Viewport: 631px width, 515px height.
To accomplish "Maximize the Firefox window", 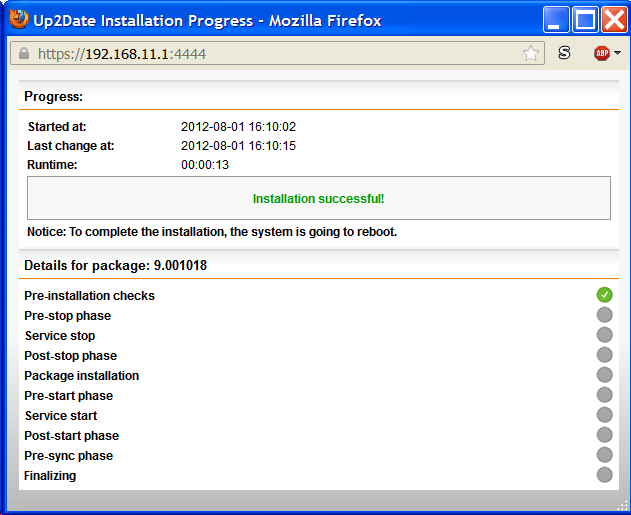I will pos(585,19).
